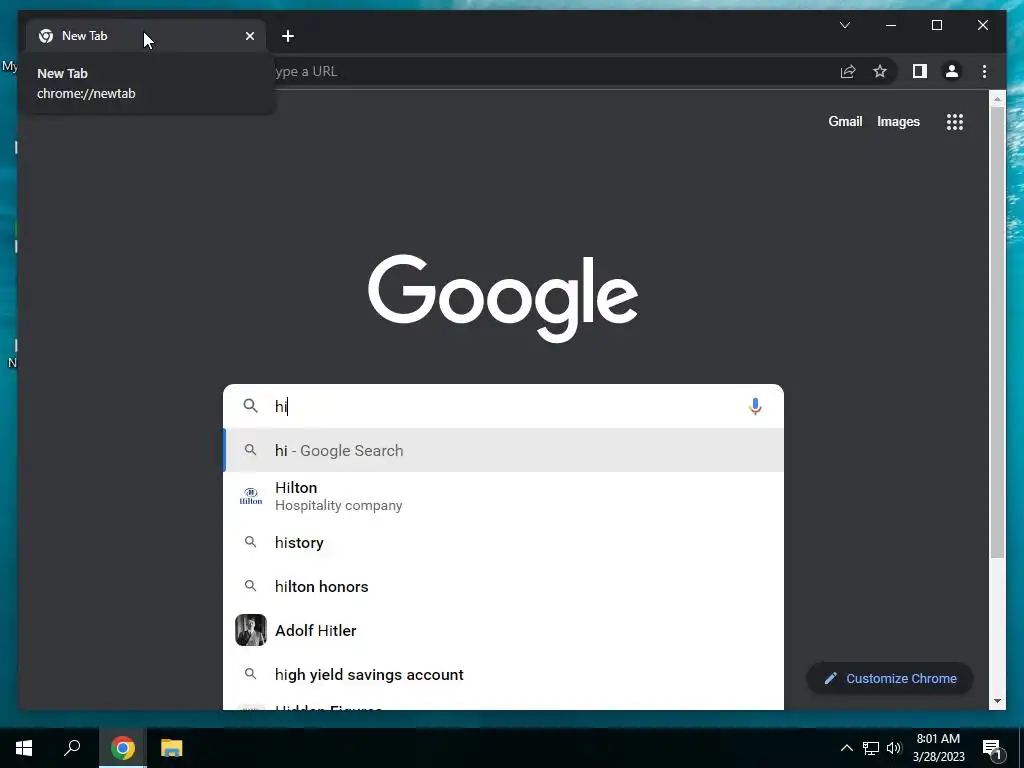Screen dimensions: 1024x768
Task: Select 'high yield savings account' suggestion
Action: (x=503, y=675)
